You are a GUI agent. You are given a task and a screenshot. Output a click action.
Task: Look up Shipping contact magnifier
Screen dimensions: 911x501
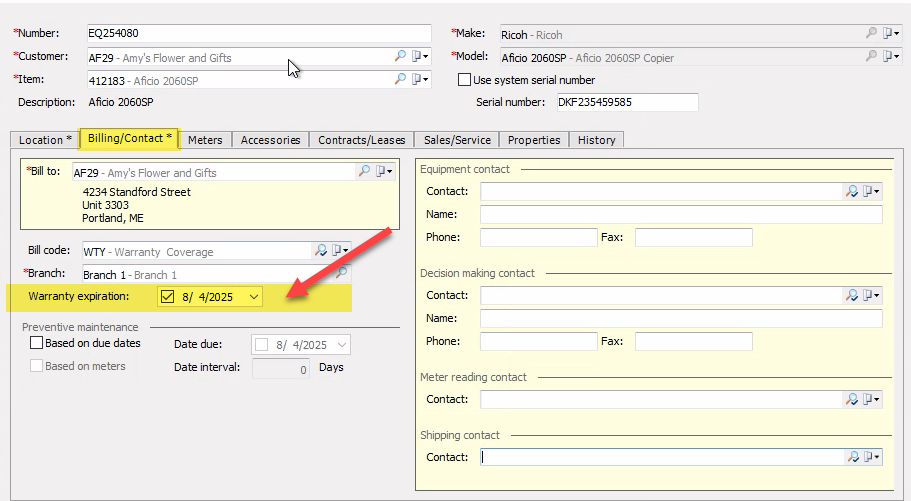pos(852,457)
